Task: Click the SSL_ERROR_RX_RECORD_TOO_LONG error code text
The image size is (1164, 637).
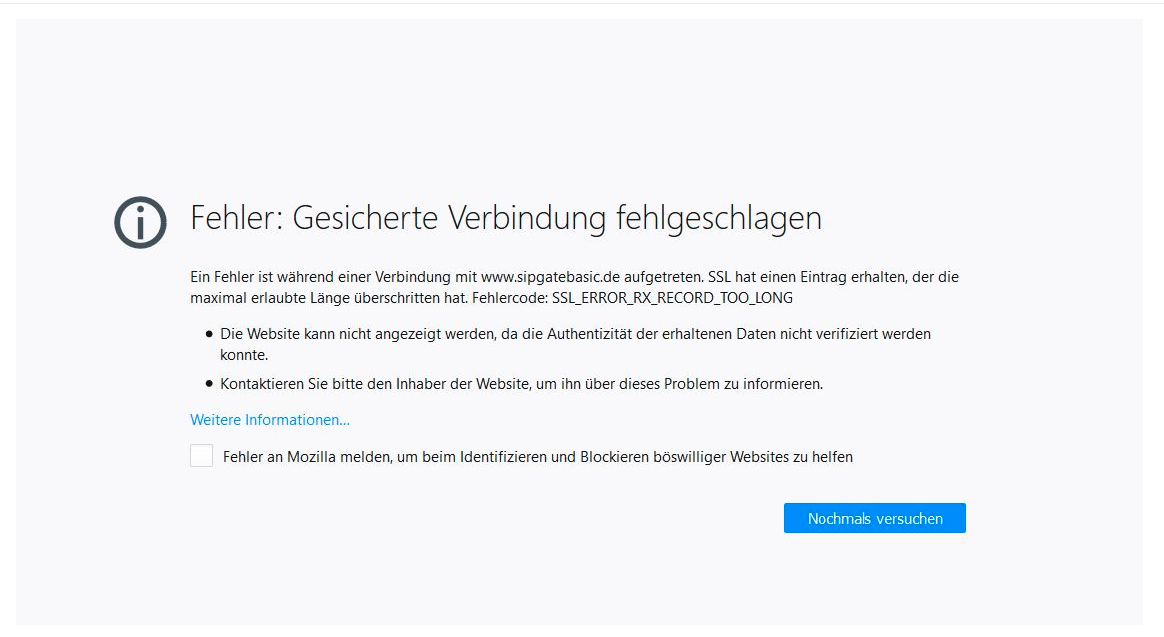Action: point(672,298)
